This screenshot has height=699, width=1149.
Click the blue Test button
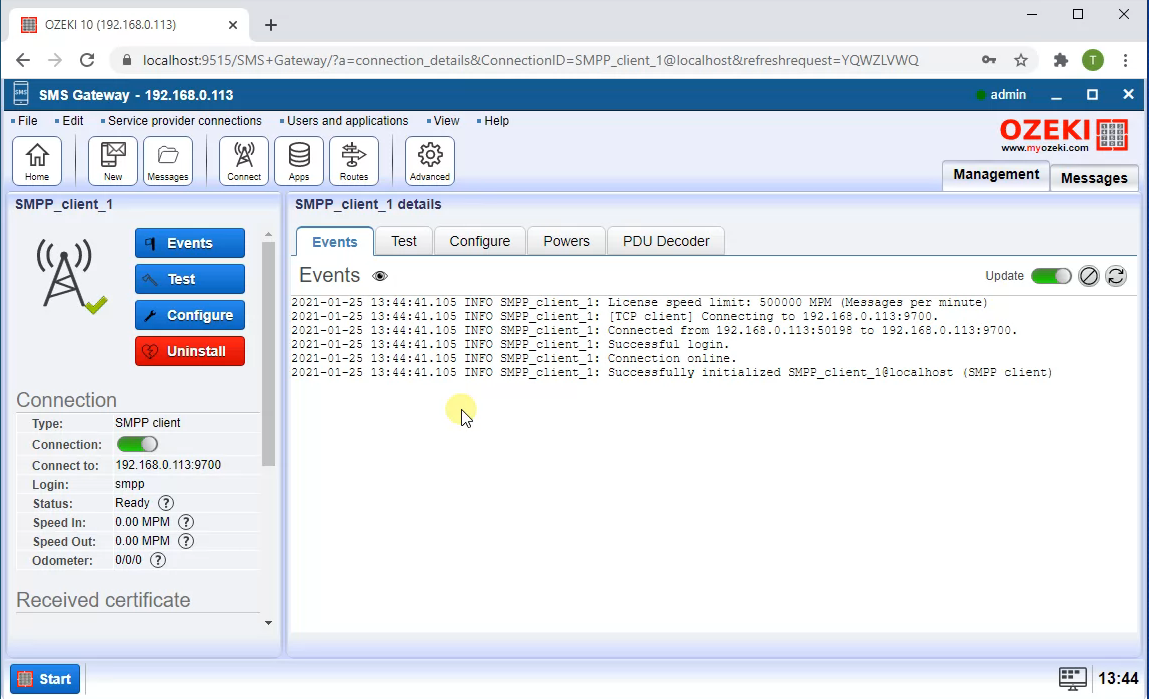(190, 279)
